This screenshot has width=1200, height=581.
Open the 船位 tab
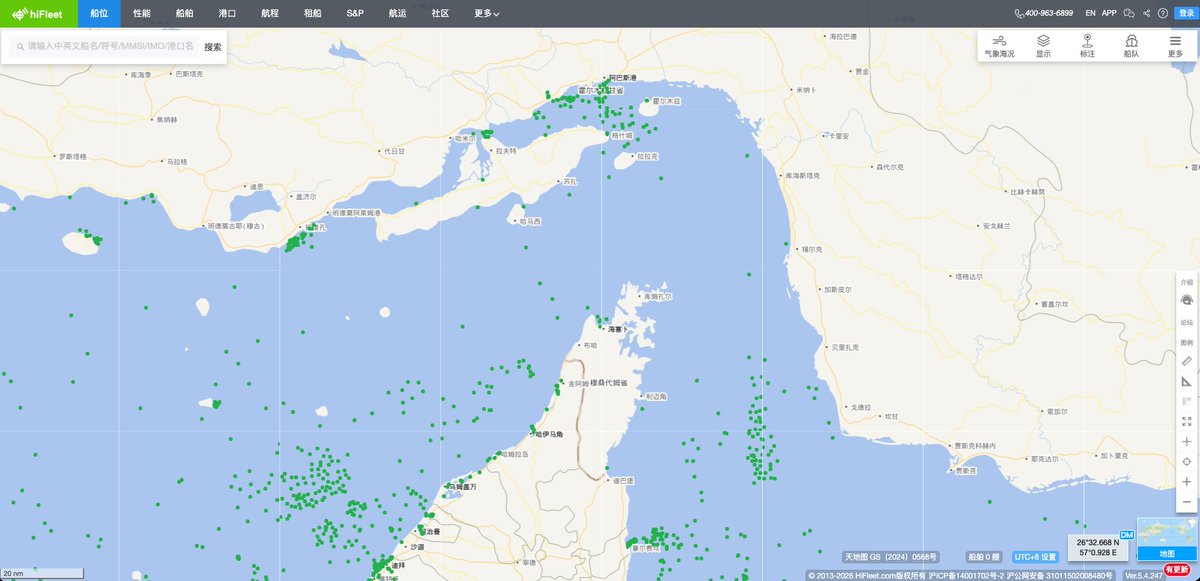tap(98, 14)
